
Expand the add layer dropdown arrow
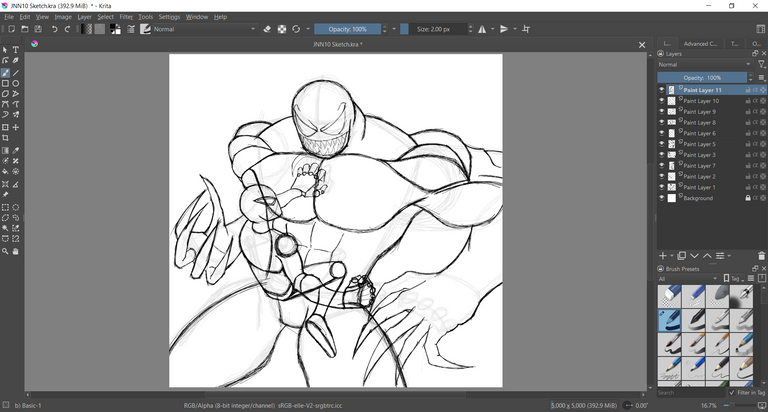pyautogui.click(x=672, y=256)
